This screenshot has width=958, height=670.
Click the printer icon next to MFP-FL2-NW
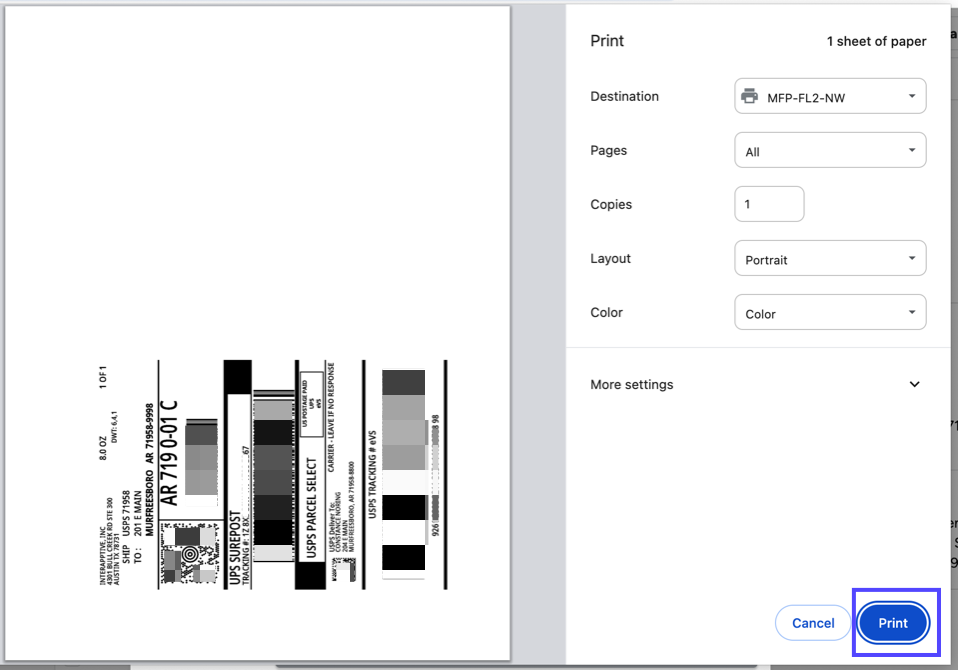(x=749, y=96)
